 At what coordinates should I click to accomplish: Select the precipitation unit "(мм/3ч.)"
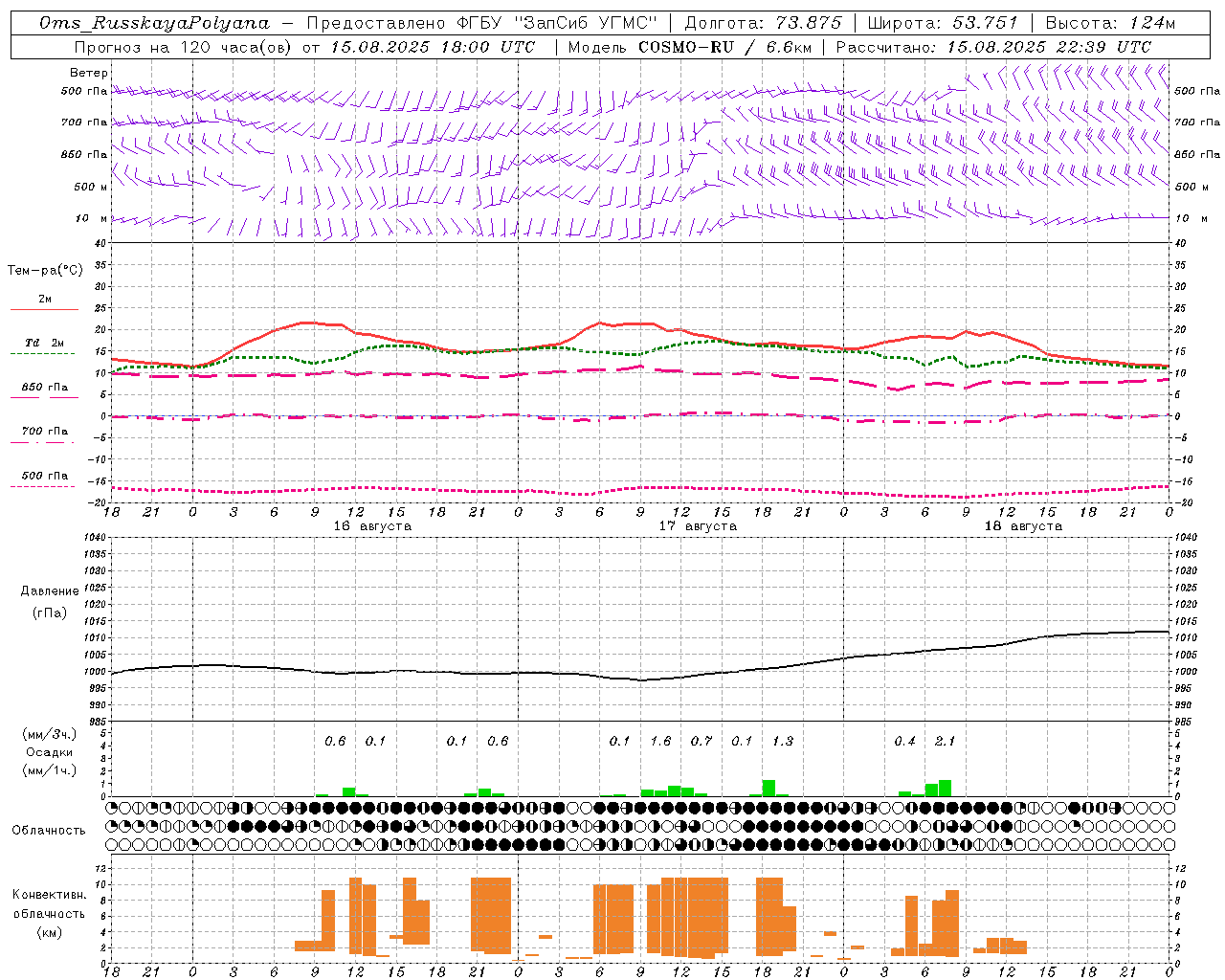coord(50,734)
